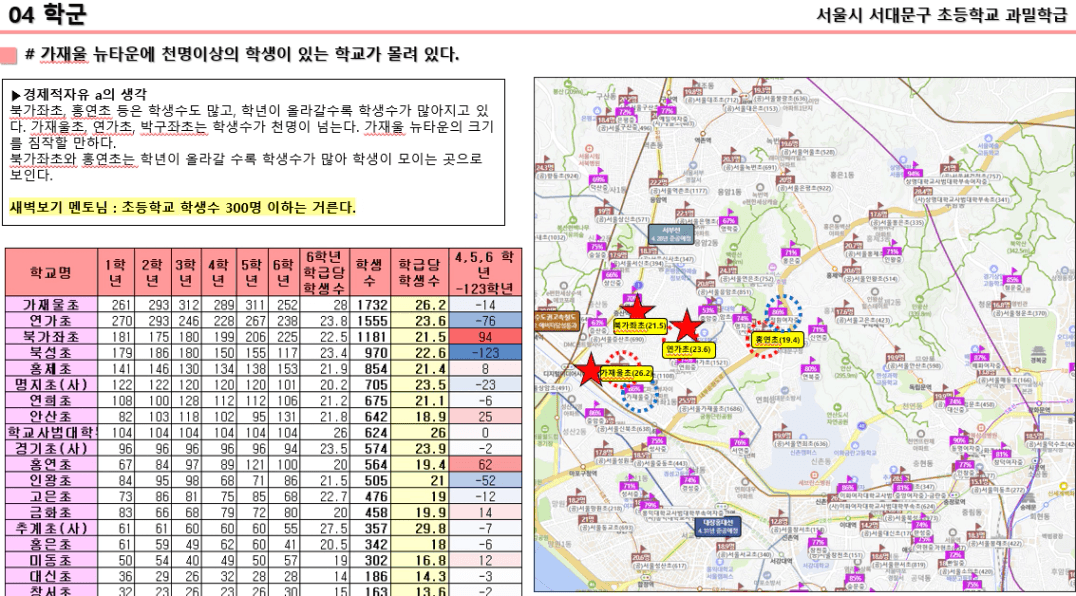Click the yellow 북가좌초(21.5) label on the map

(x=640, y=326)
